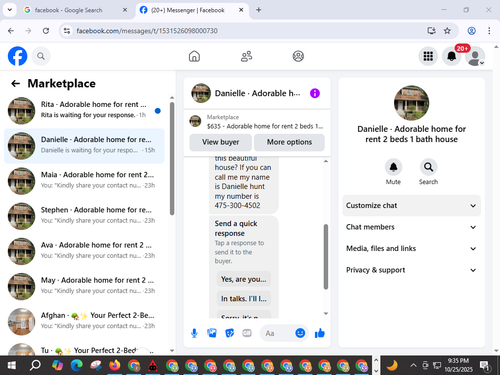
Task: Open Windows taskbar search
Action: click(x=35, y=366)
